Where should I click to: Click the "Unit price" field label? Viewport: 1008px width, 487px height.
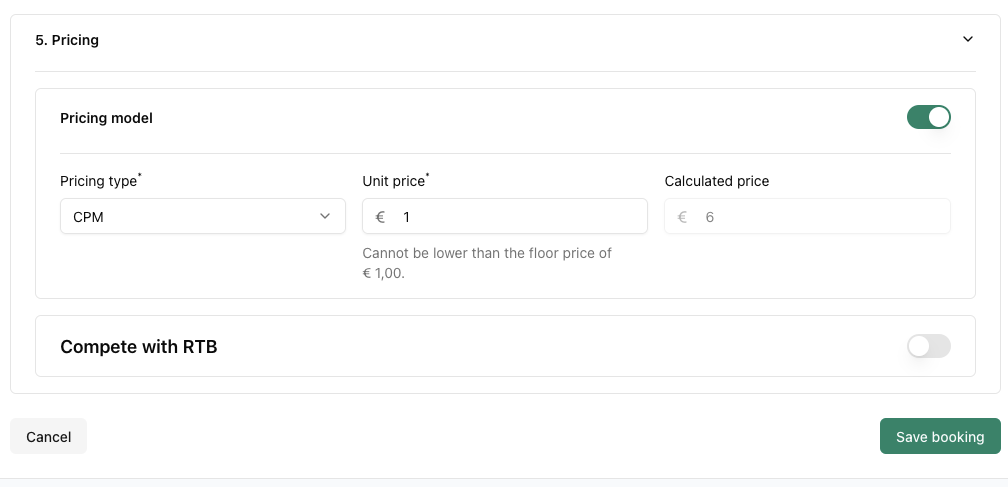(x=393, y=181)
